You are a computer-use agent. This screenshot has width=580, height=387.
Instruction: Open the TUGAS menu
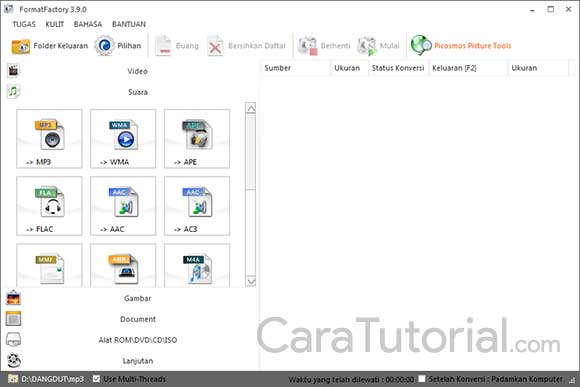[24, 24]
